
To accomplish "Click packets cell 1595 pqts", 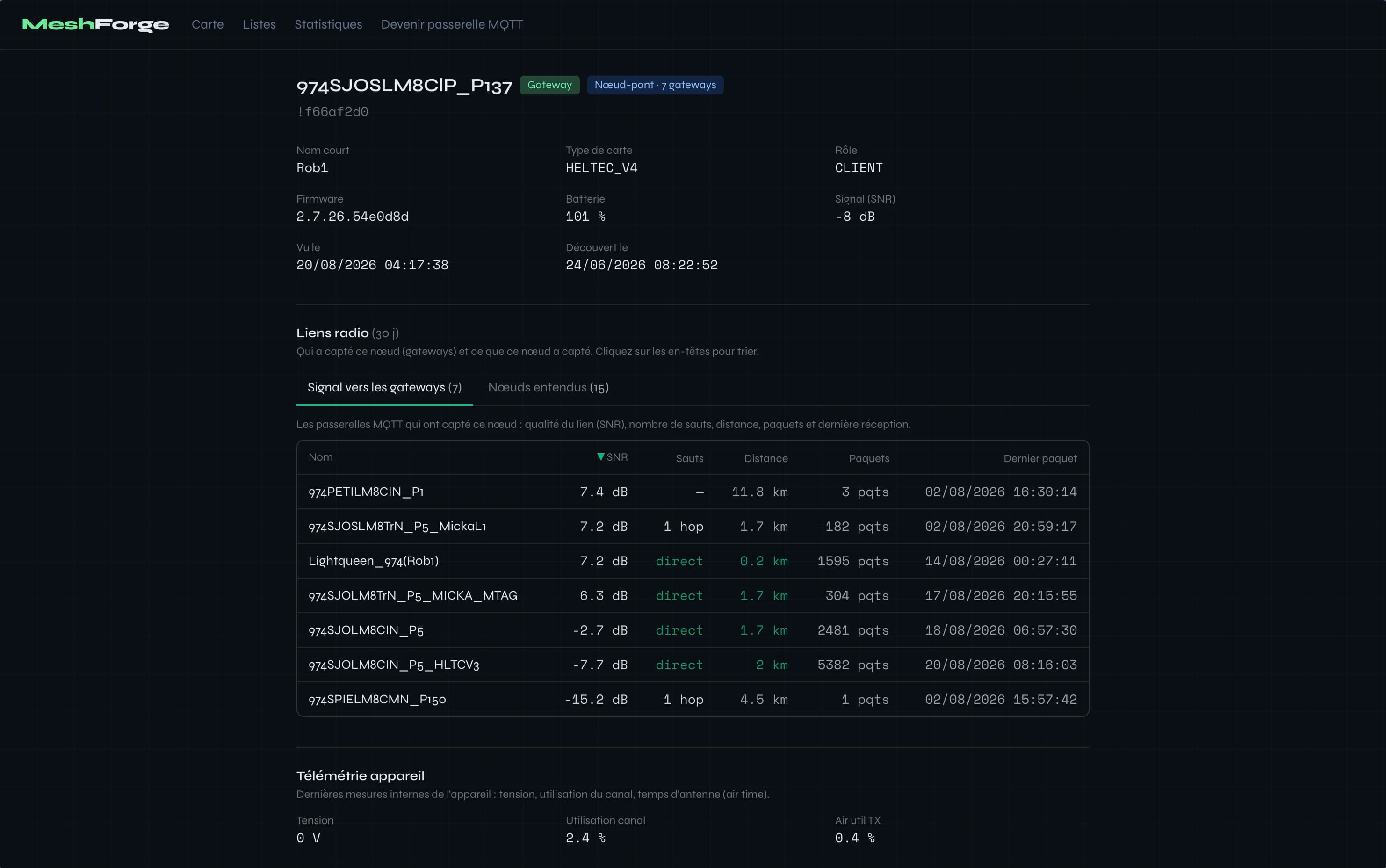I will coord(853,561).
